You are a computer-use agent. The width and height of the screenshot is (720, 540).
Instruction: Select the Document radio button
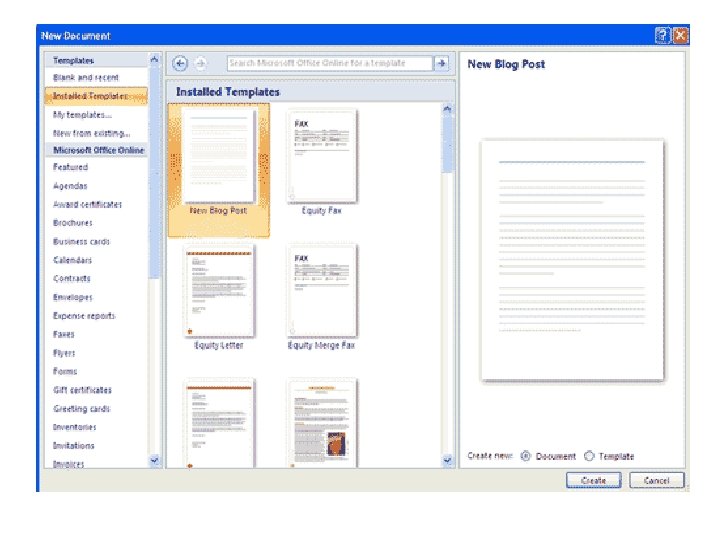pyautogui.click(x=526, y=456)
